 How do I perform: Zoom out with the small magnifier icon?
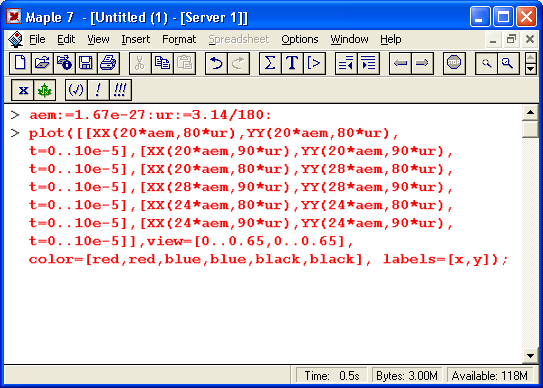point(486,63)
